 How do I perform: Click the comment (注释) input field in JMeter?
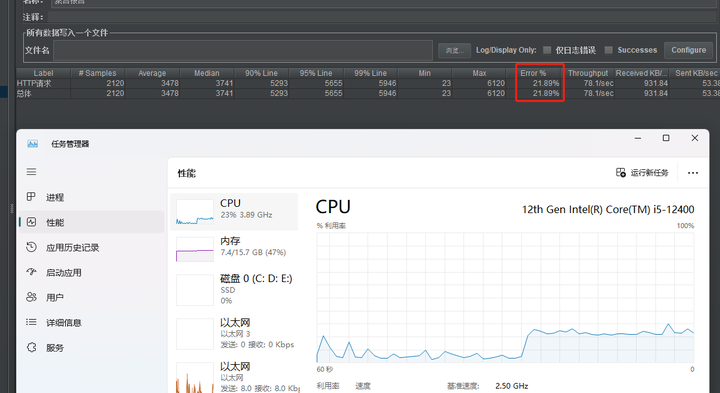381,17
